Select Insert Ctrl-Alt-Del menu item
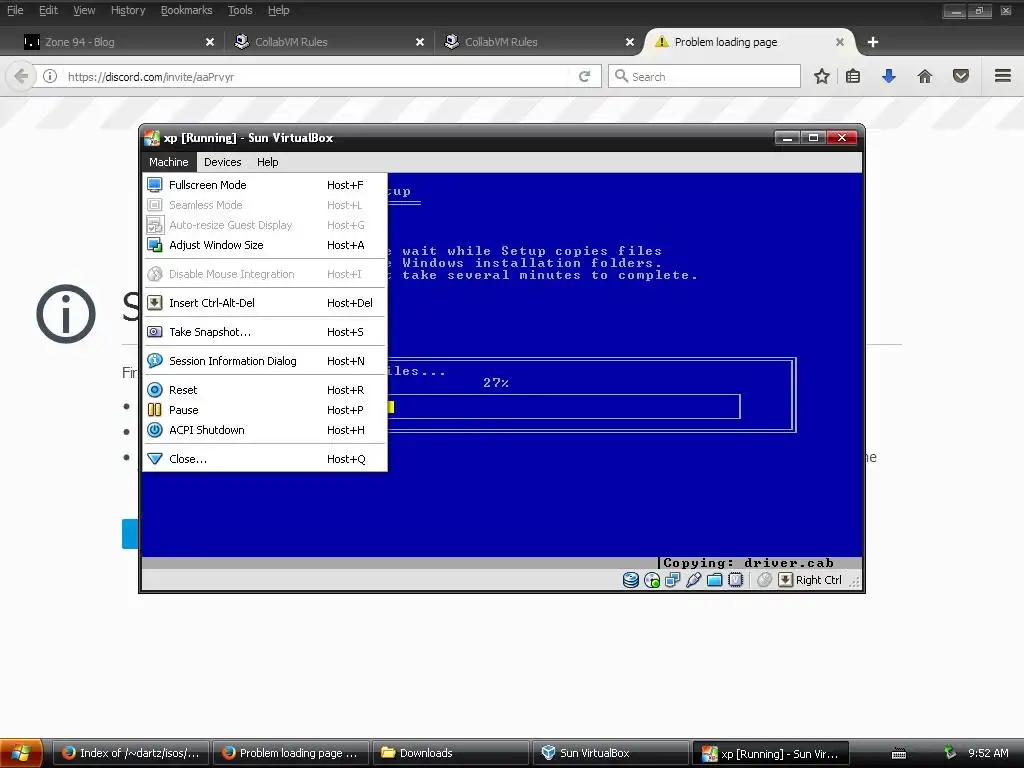 [x=264, y=303]
